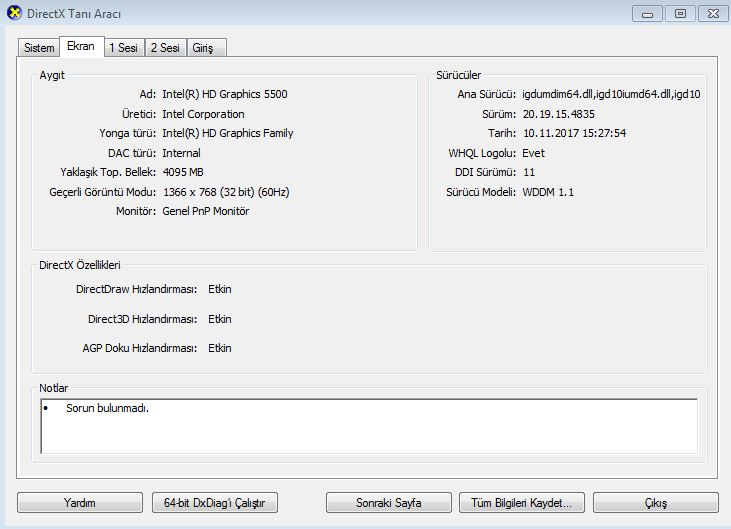Viewport: 731px width, 529px height.
Task: Click the 'AGP Doku Hızlandırması:' label
Action: tap(140, 348)
